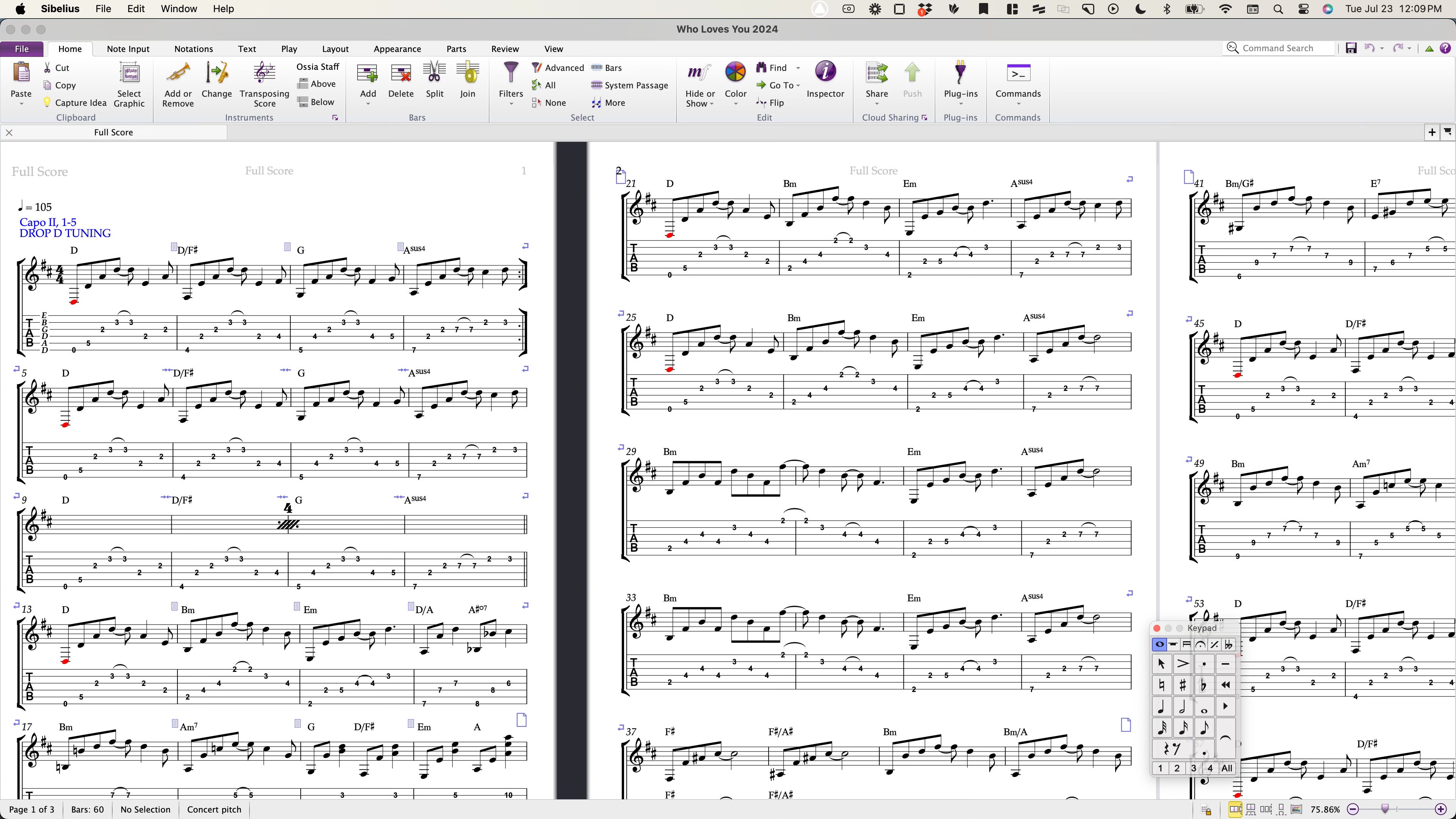The image size is (1456, 819).
Task: Click the zoom slider handle
Action: 1385,810
